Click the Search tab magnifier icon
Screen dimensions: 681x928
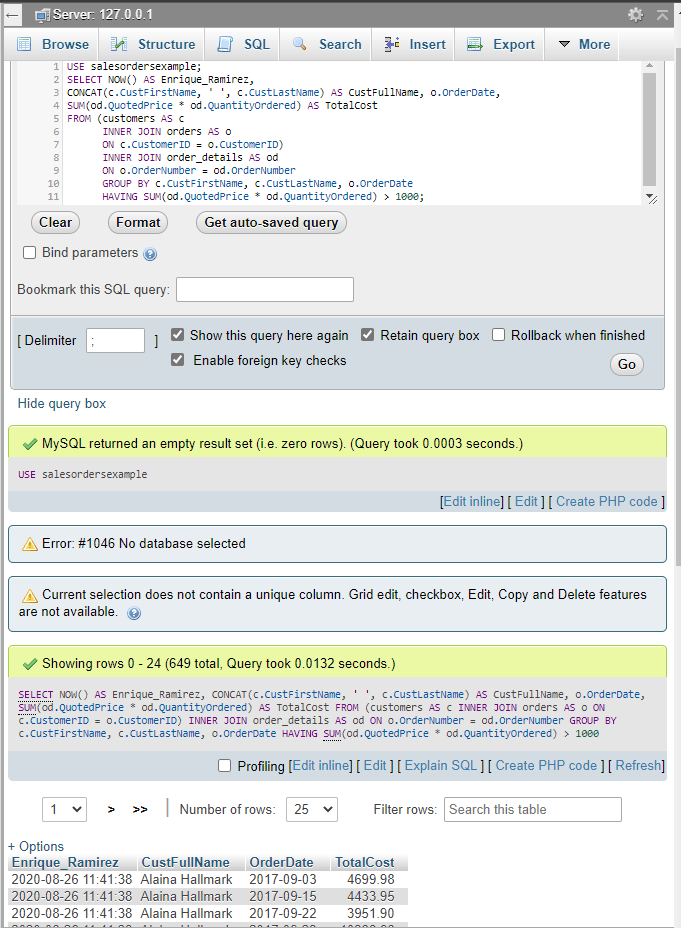(299, 44)
